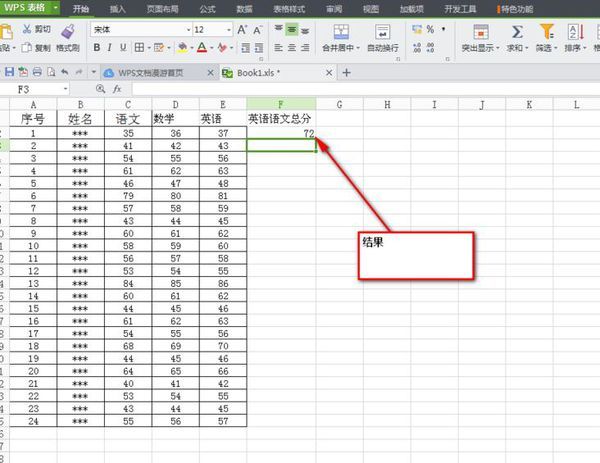The height and width of the screenshot is (463, 600).
Task: Switch to the Formulas (公式) ribbon tab
Action: (207, 8)
